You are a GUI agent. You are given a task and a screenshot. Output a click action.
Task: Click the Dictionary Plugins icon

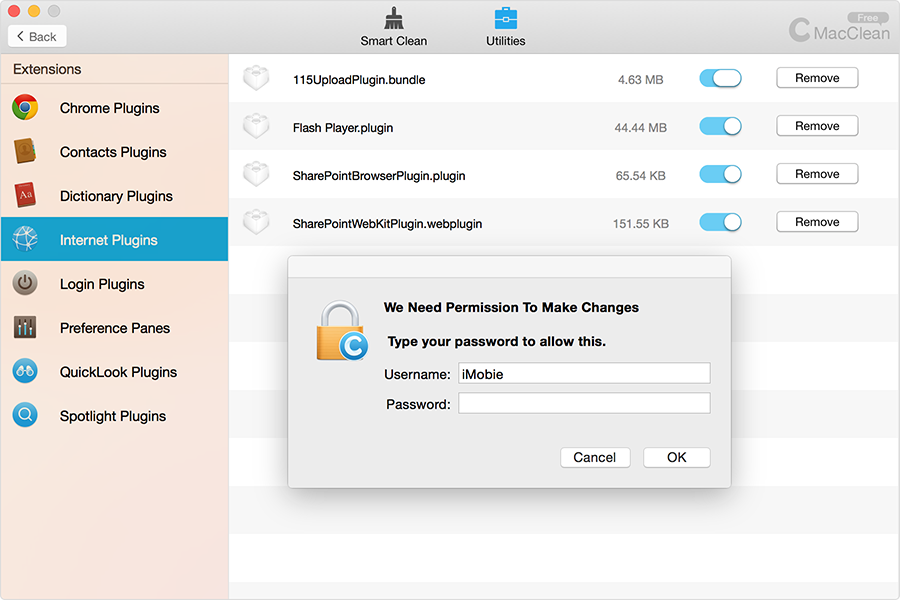(x=26, y=196)
